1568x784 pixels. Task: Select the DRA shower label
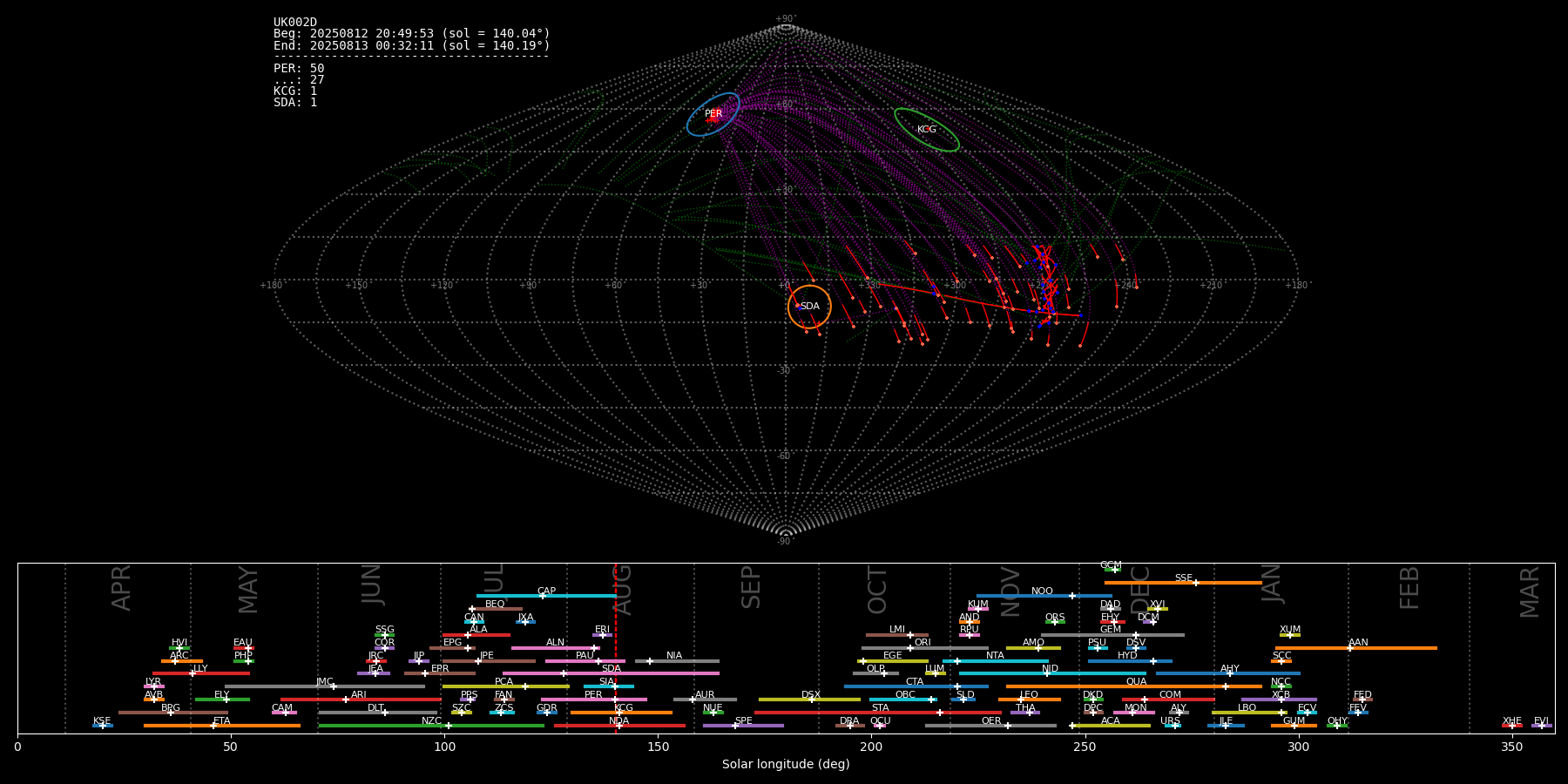pos(849,720)
